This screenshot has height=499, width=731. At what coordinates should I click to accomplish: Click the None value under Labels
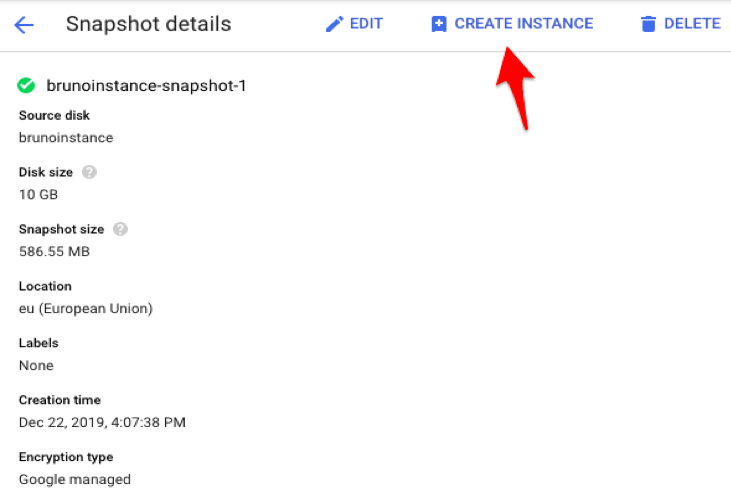(x=36, y=366)
